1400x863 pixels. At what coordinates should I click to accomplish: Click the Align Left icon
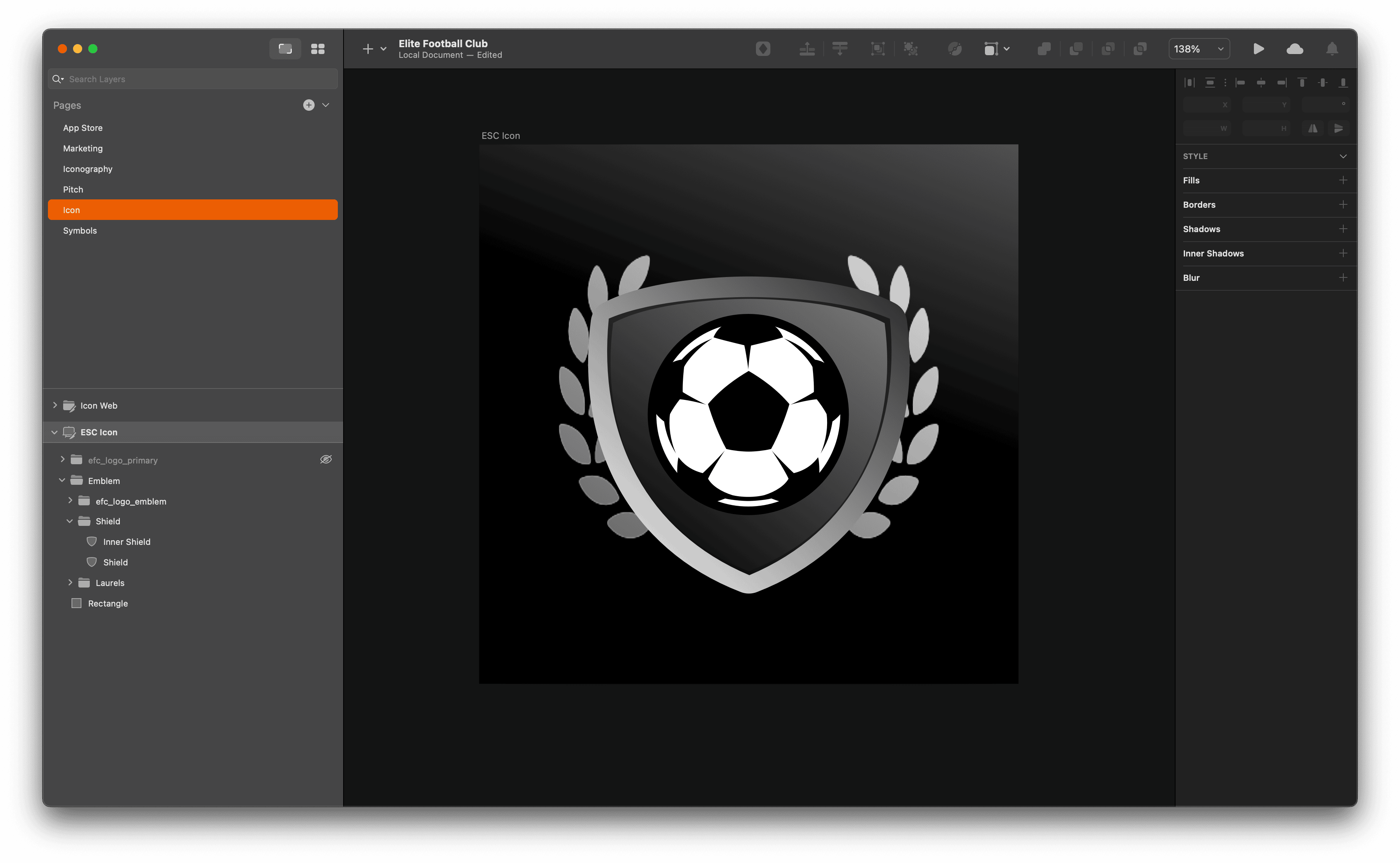[x=1240, y=83]
